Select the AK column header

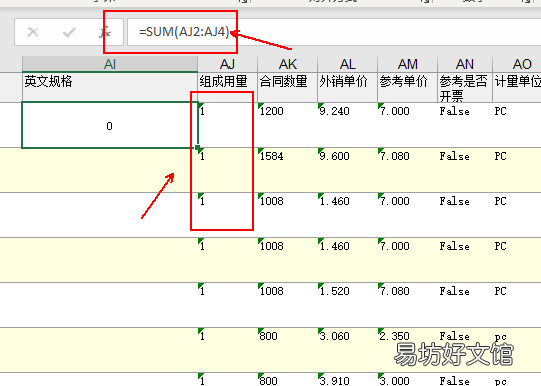click(287, 64)
